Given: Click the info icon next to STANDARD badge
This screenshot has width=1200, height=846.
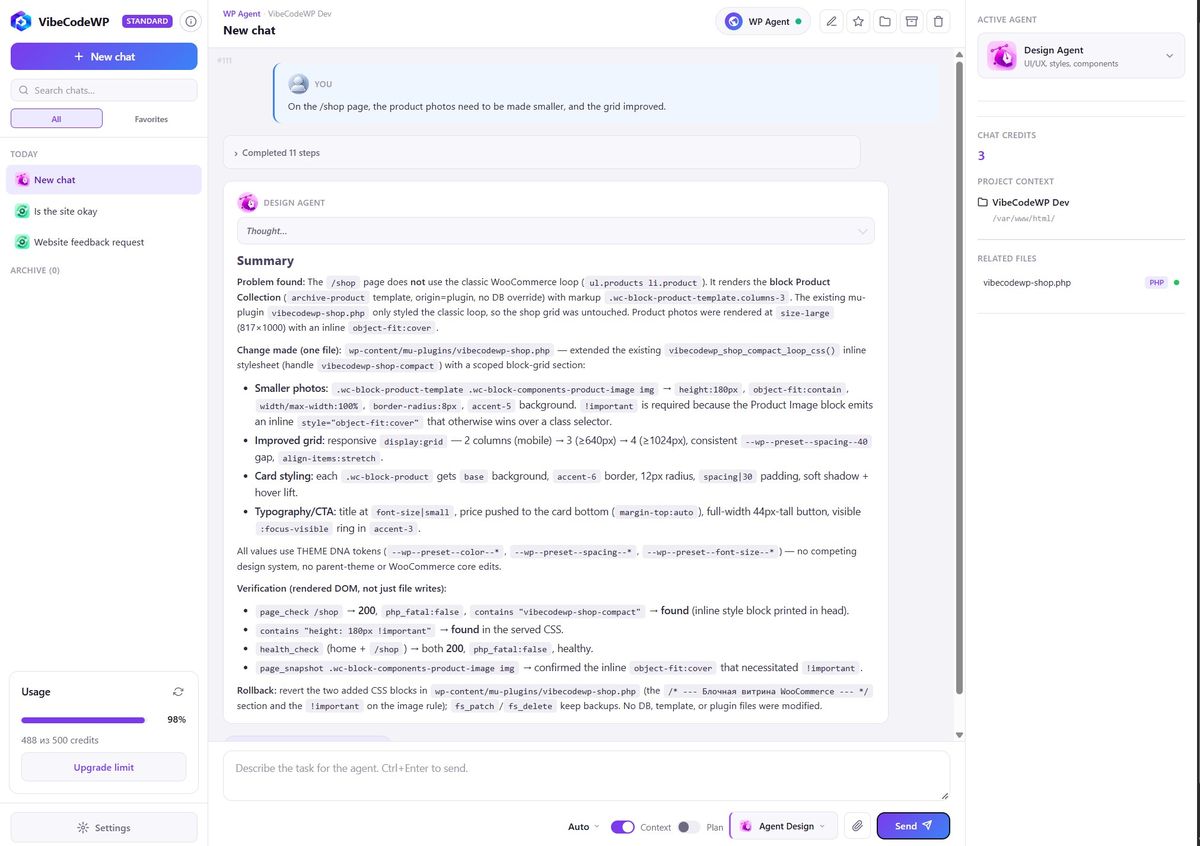Looking at the screenshot, I should tap(190, 21).
